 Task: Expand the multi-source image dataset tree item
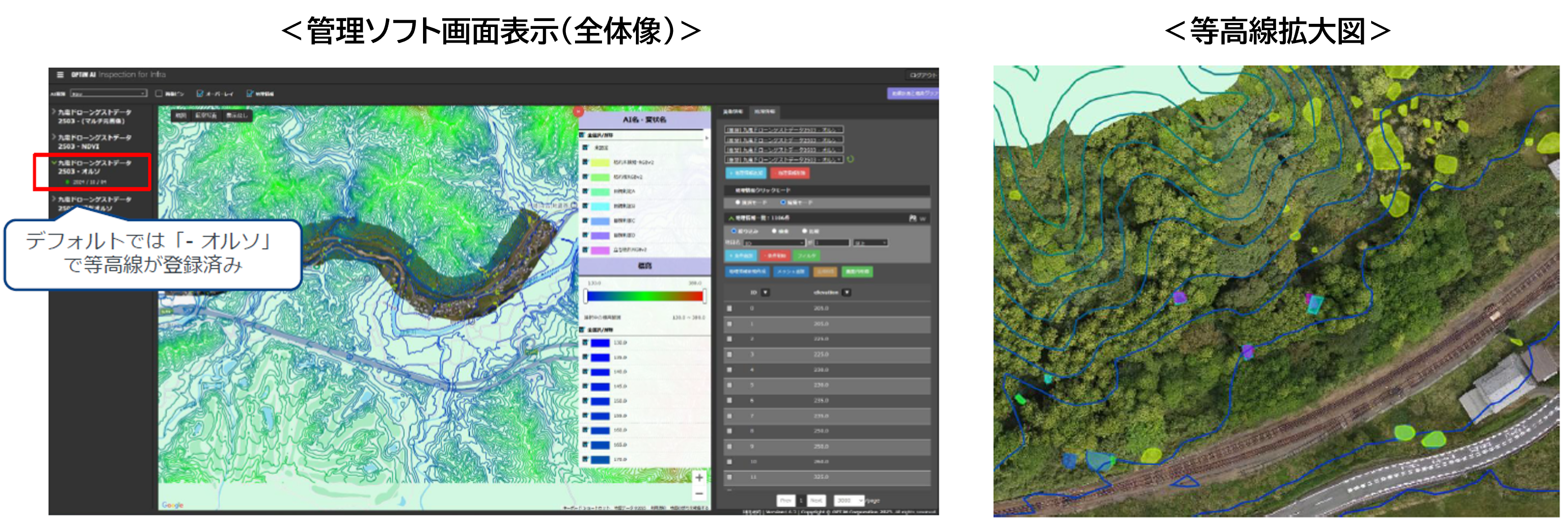(54, 112)
